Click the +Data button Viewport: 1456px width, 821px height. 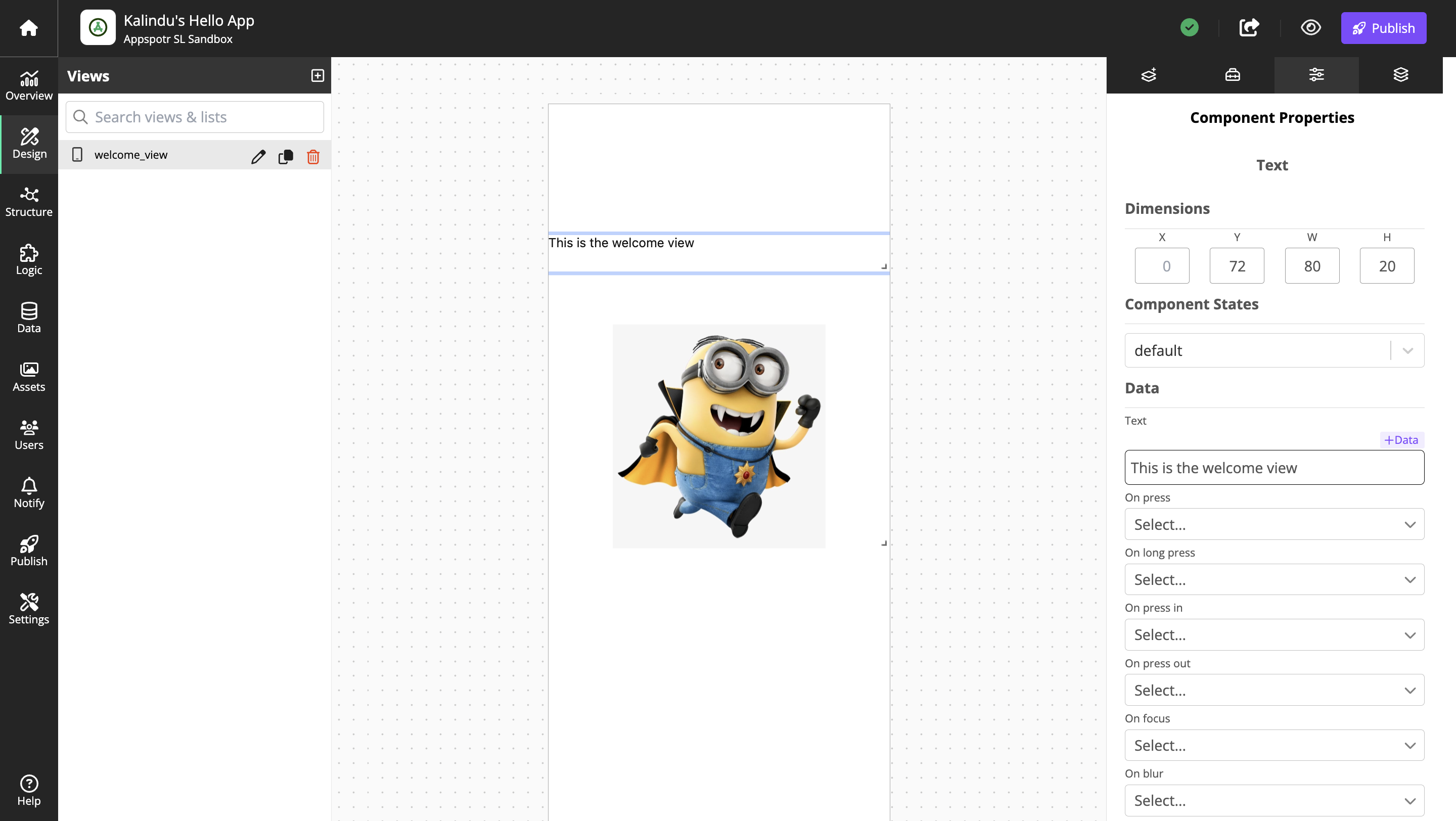[1401, 440]
